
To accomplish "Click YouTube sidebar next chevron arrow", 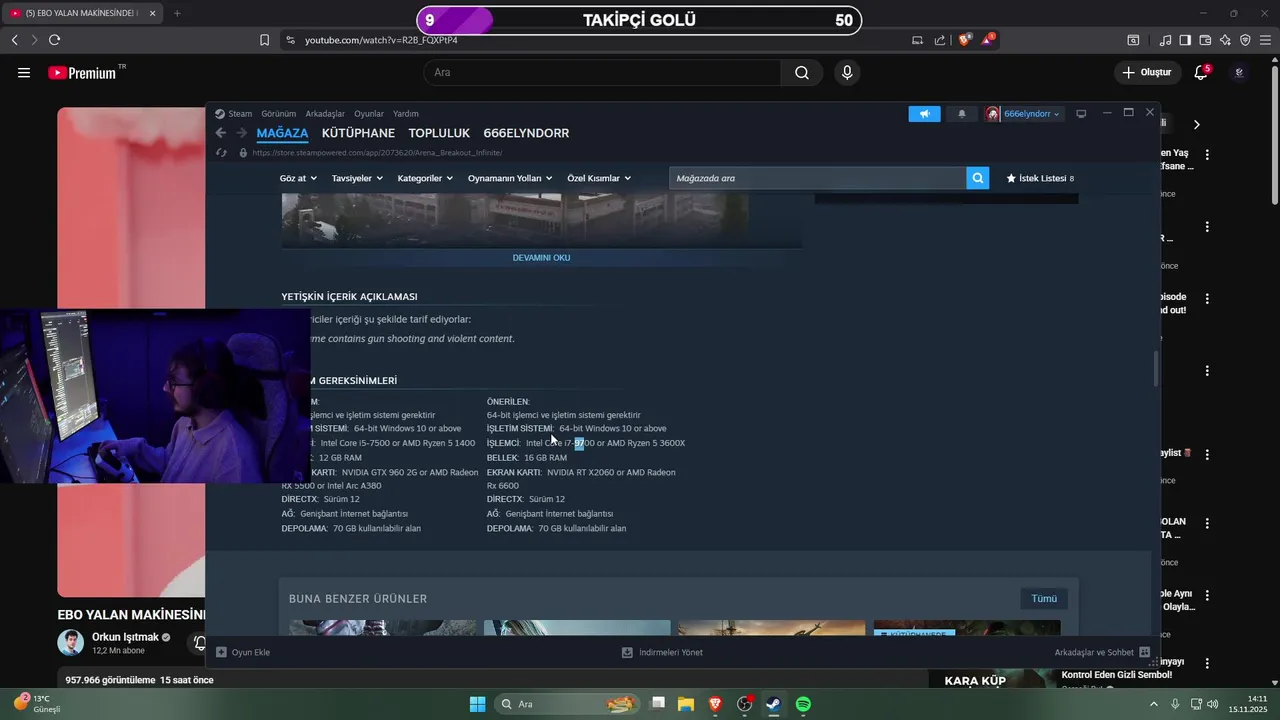I will pyautogui.click(x=1196, y=124).
